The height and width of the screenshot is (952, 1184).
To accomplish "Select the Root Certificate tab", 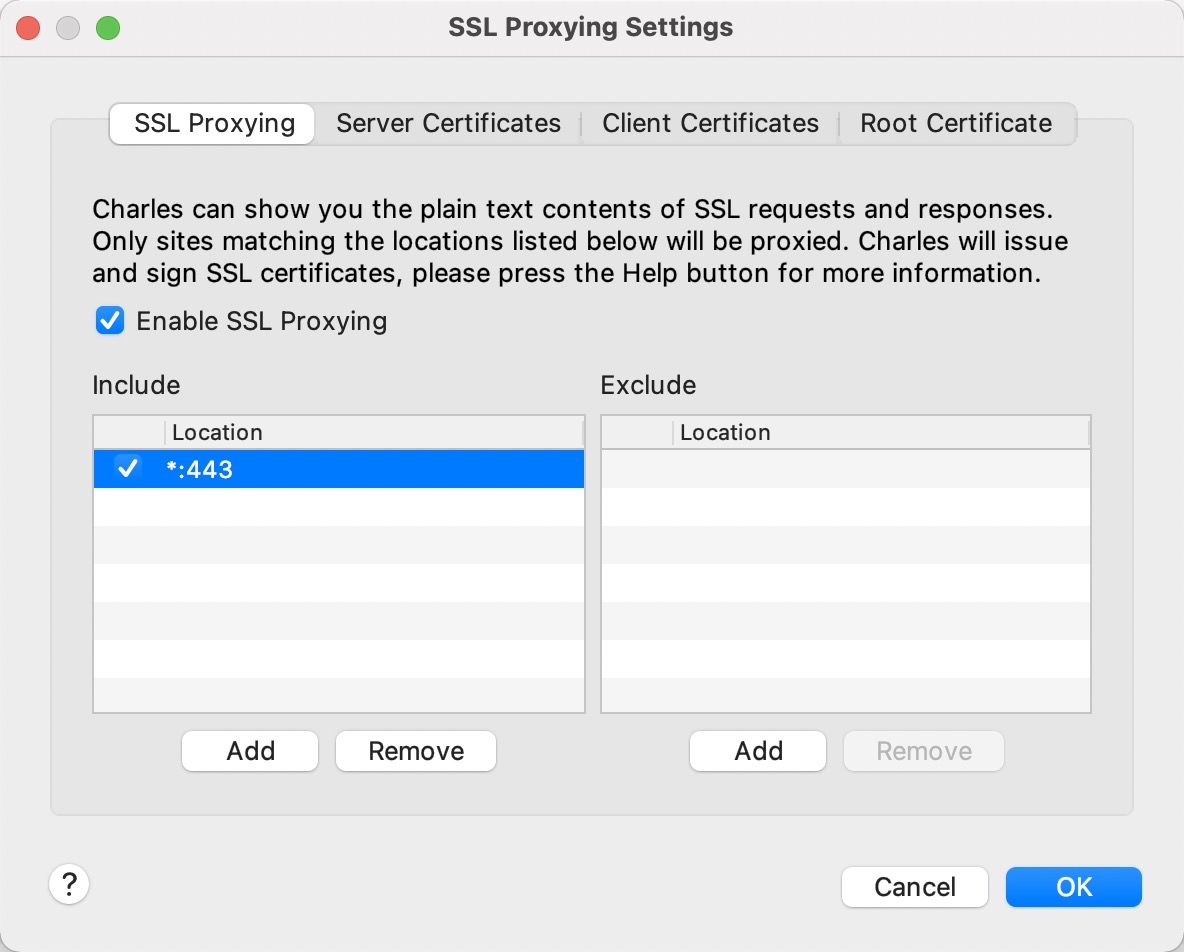I will click(956, 123).
